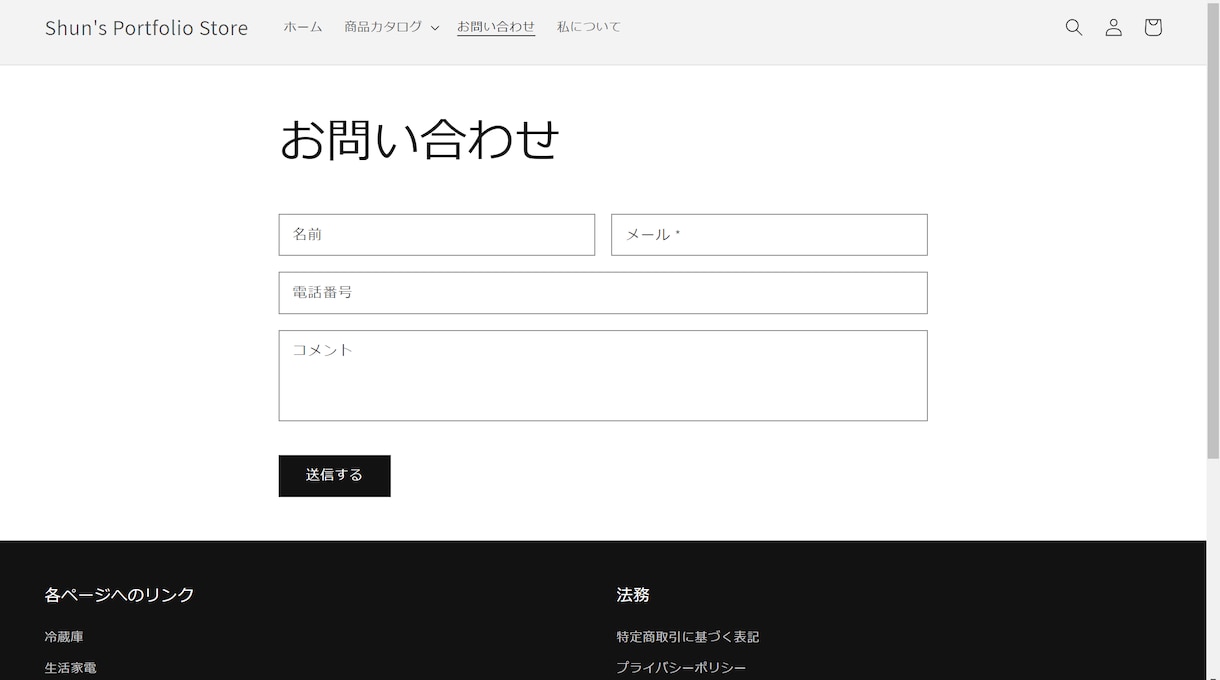
Task: Open 私について navigation link
Action: (x=589, y=27)
